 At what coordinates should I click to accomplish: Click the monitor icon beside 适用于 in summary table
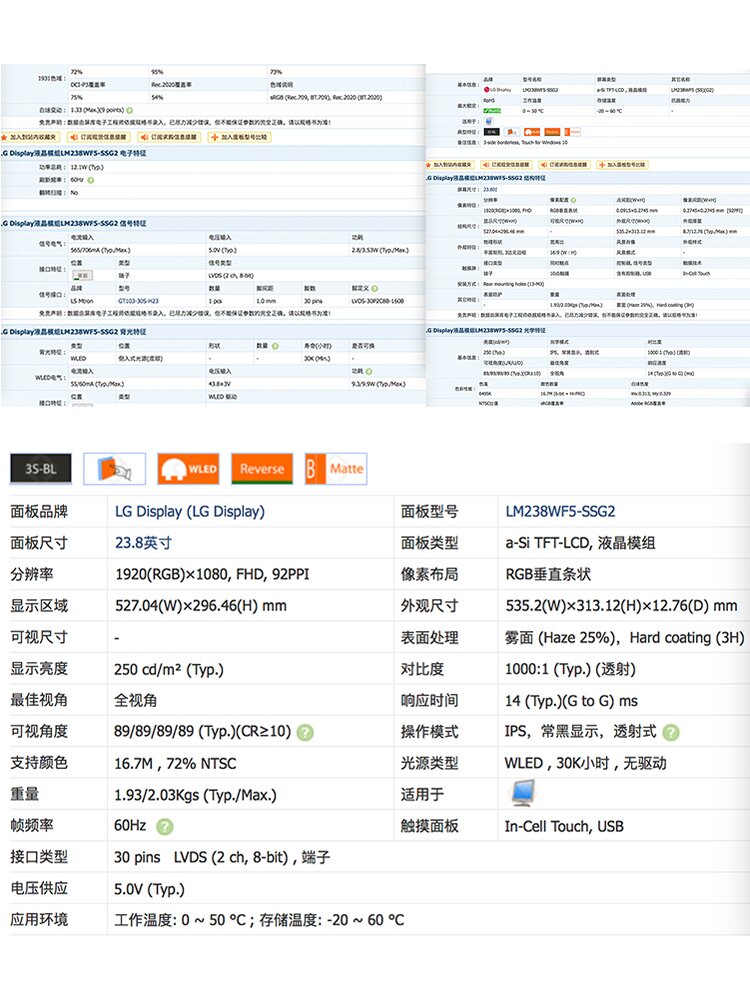click(x=523, y=793)
